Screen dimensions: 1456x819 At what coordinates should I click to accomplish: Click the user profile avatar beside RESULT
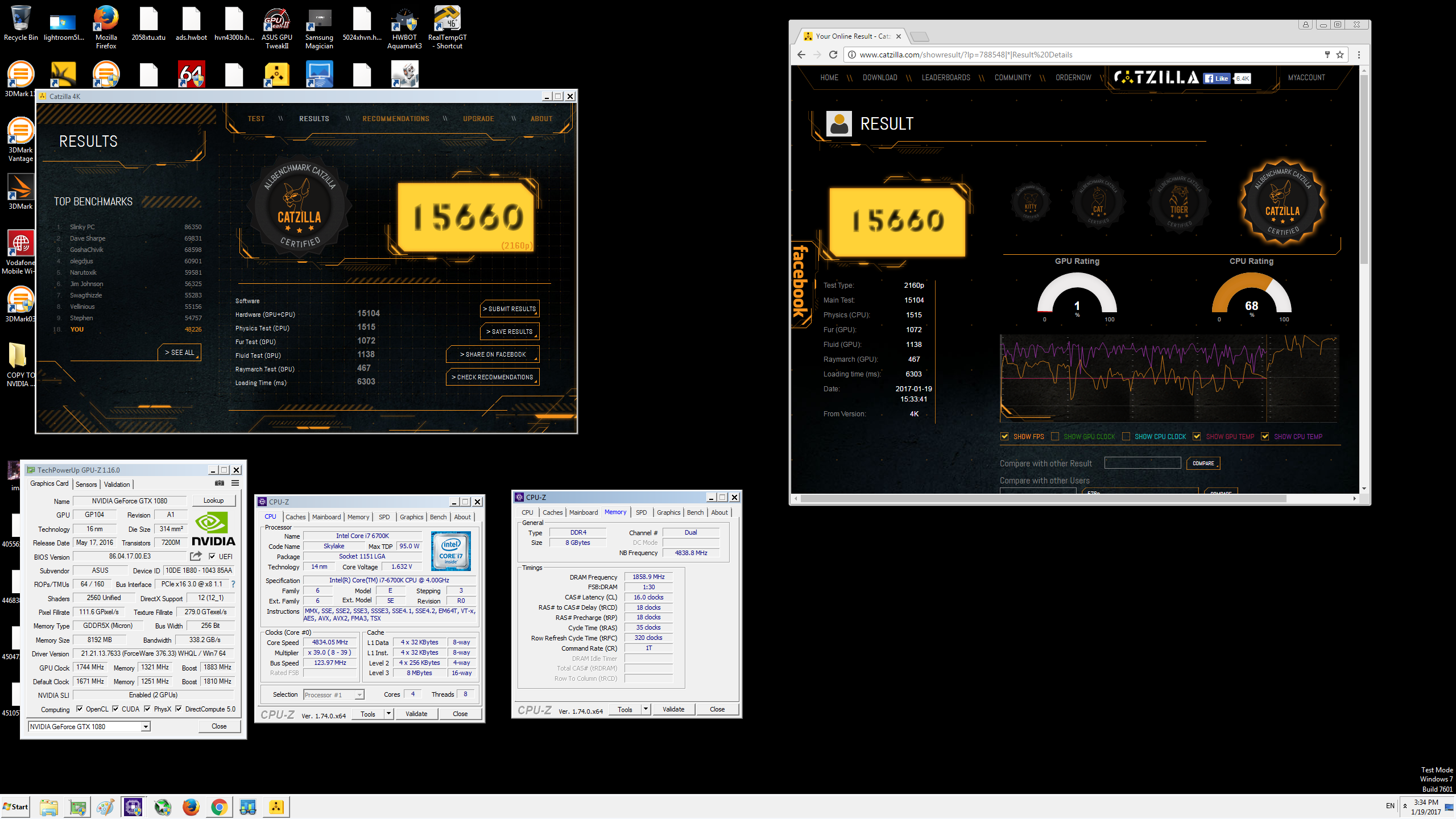[x=838, y=123]
